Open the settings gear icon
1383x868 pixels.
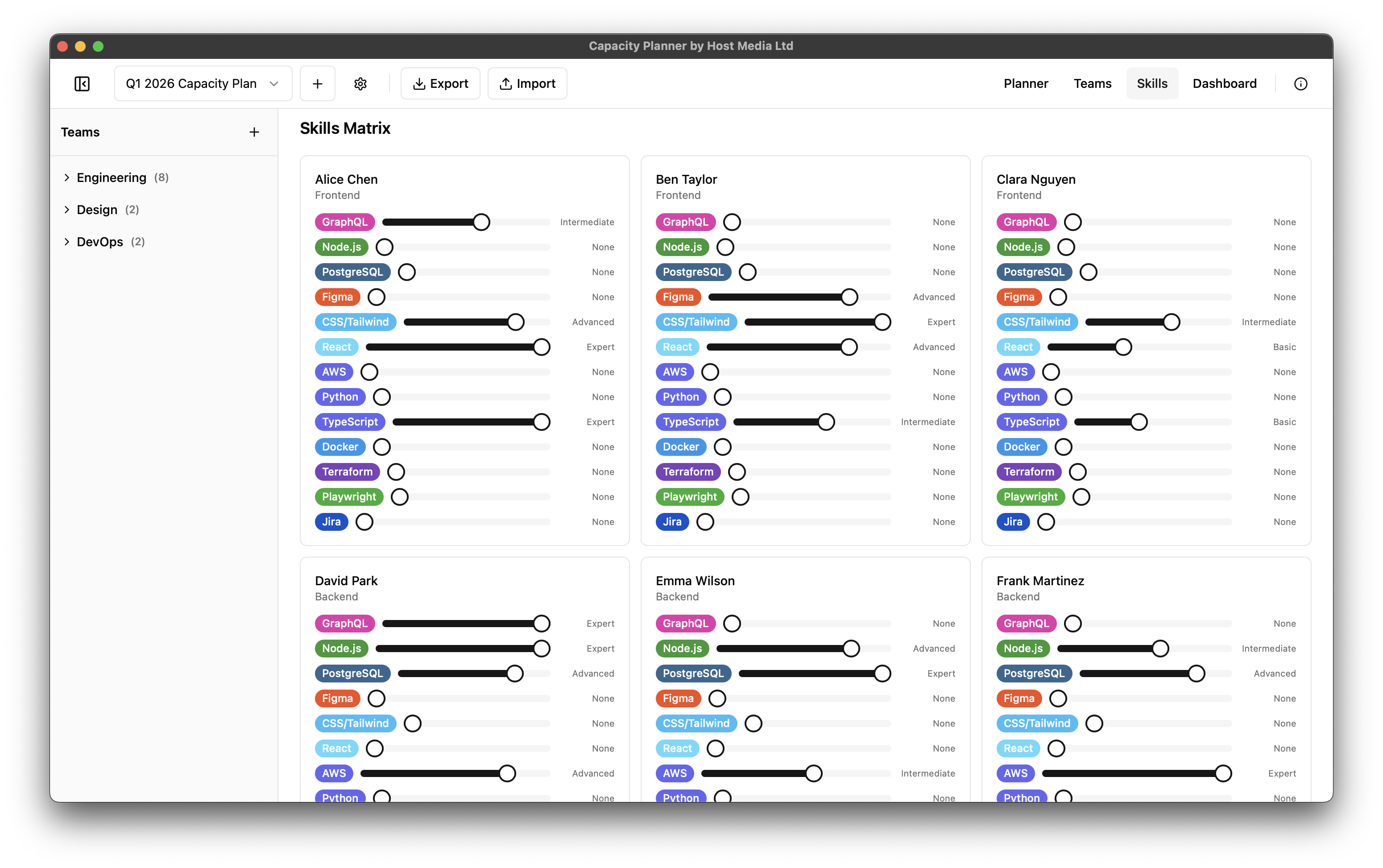360,84
